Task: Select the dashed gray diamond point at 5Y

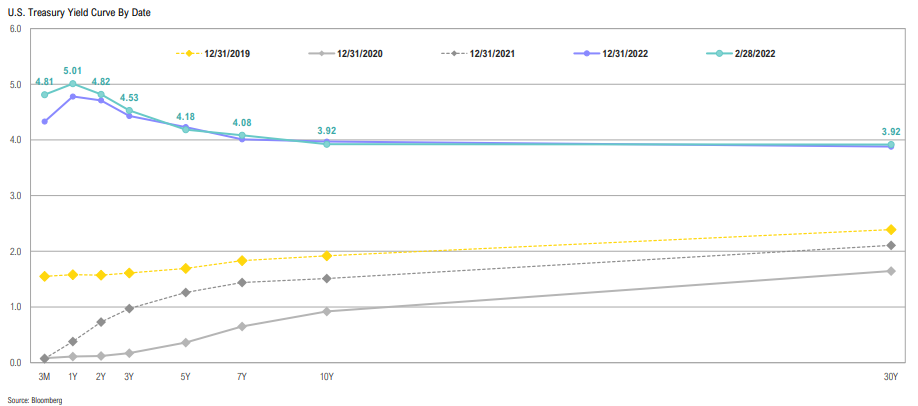Action: [x=186, y=292]
